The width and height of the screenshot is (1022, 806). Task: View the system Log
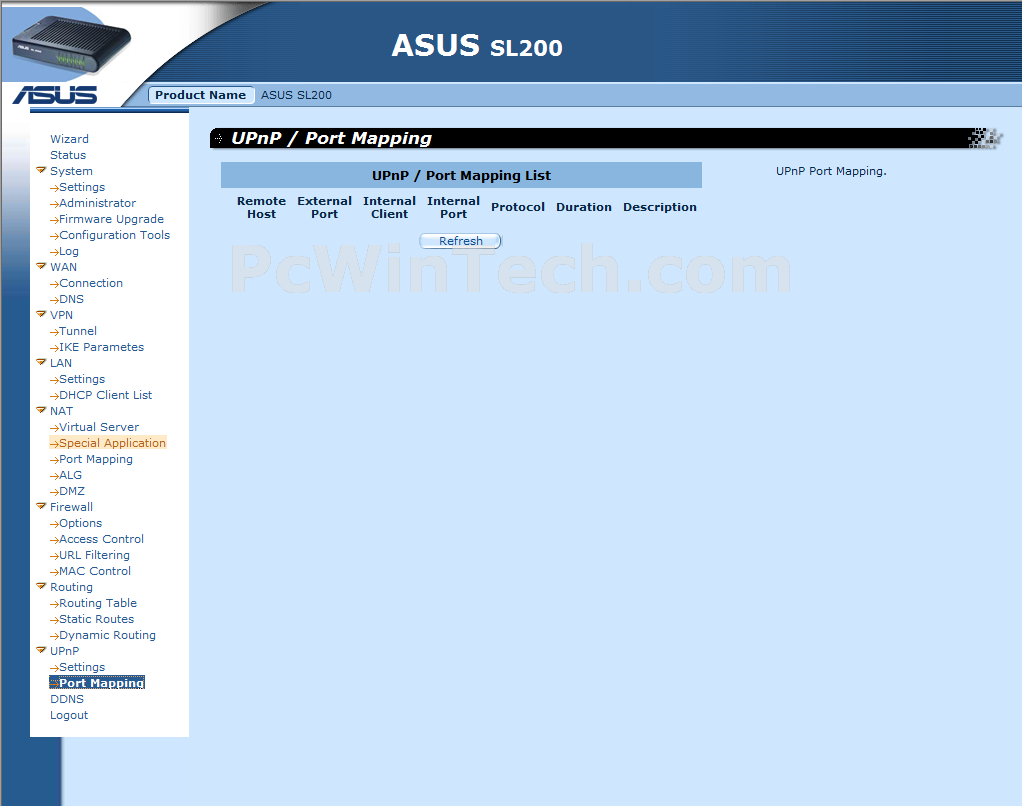[69, 252]
